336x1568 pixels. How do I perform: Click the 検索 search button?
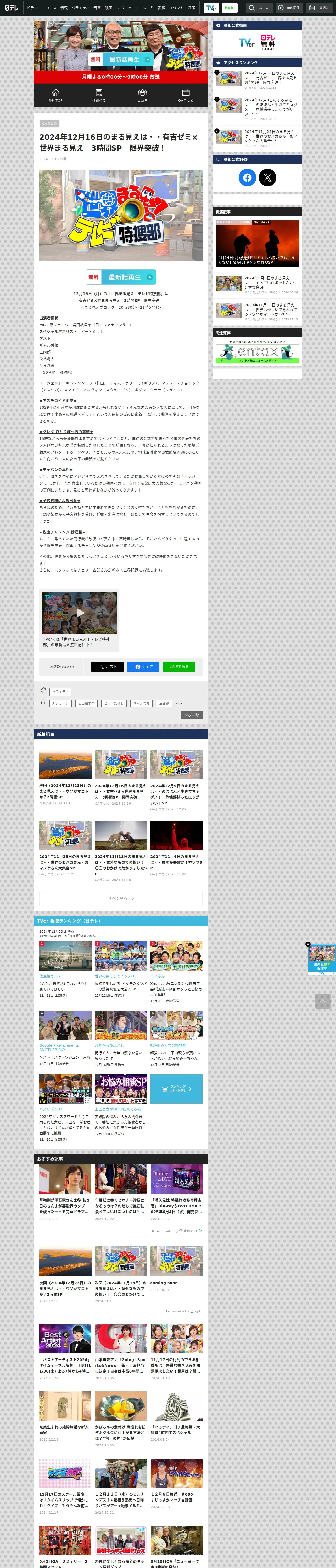pos(259,8)
